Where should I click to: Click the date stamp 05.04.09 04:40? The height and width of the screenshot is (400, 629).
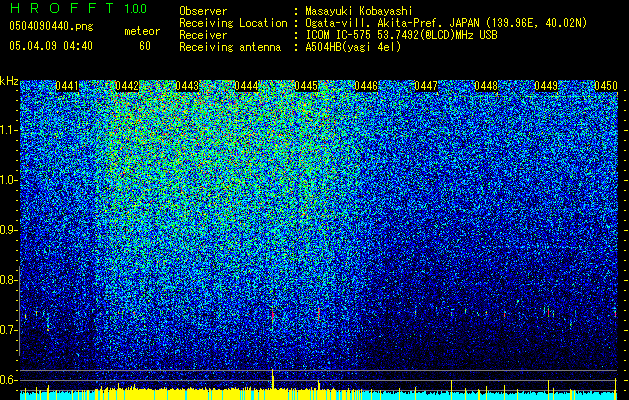[51, 46]
